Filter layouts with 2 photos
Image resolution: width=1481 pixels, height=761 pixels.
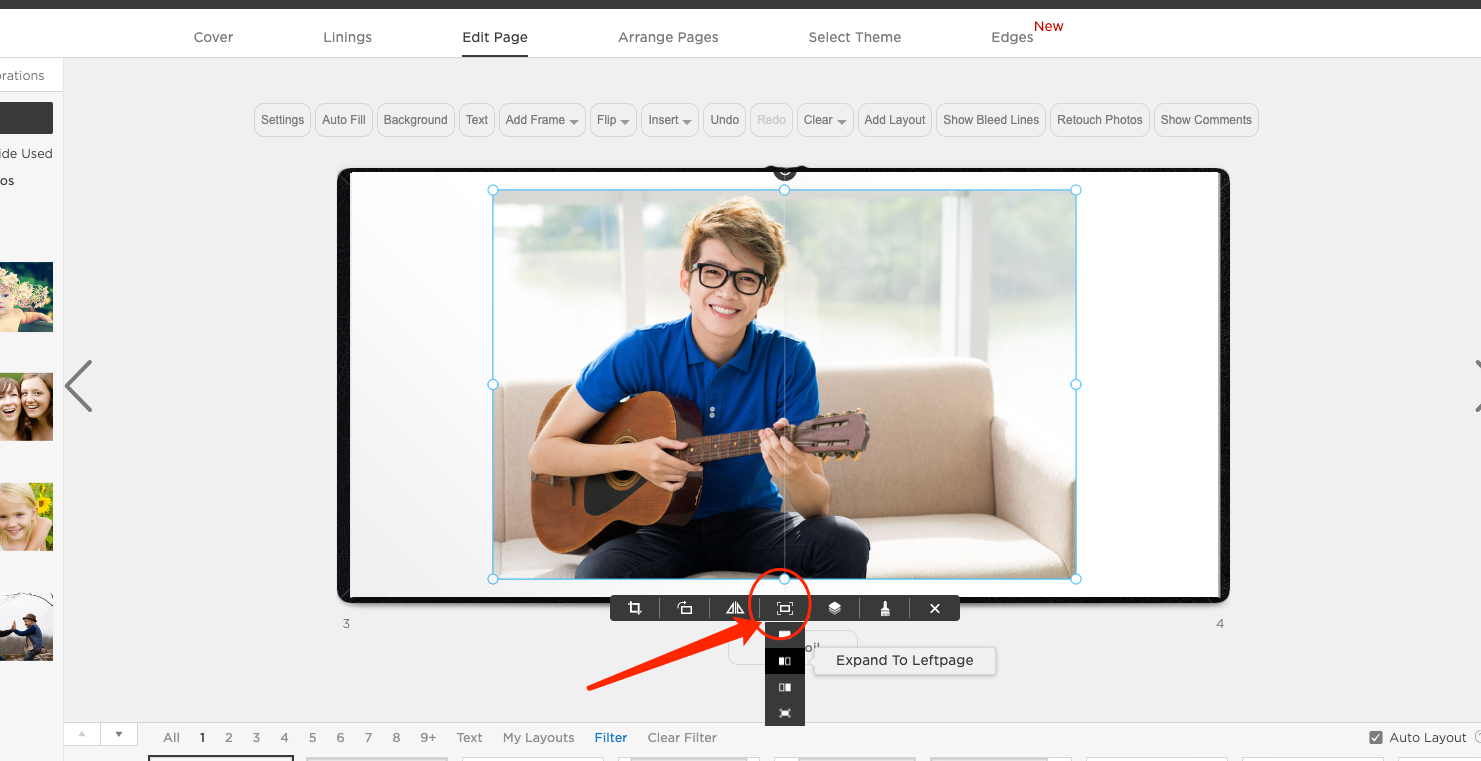[229, 738]
